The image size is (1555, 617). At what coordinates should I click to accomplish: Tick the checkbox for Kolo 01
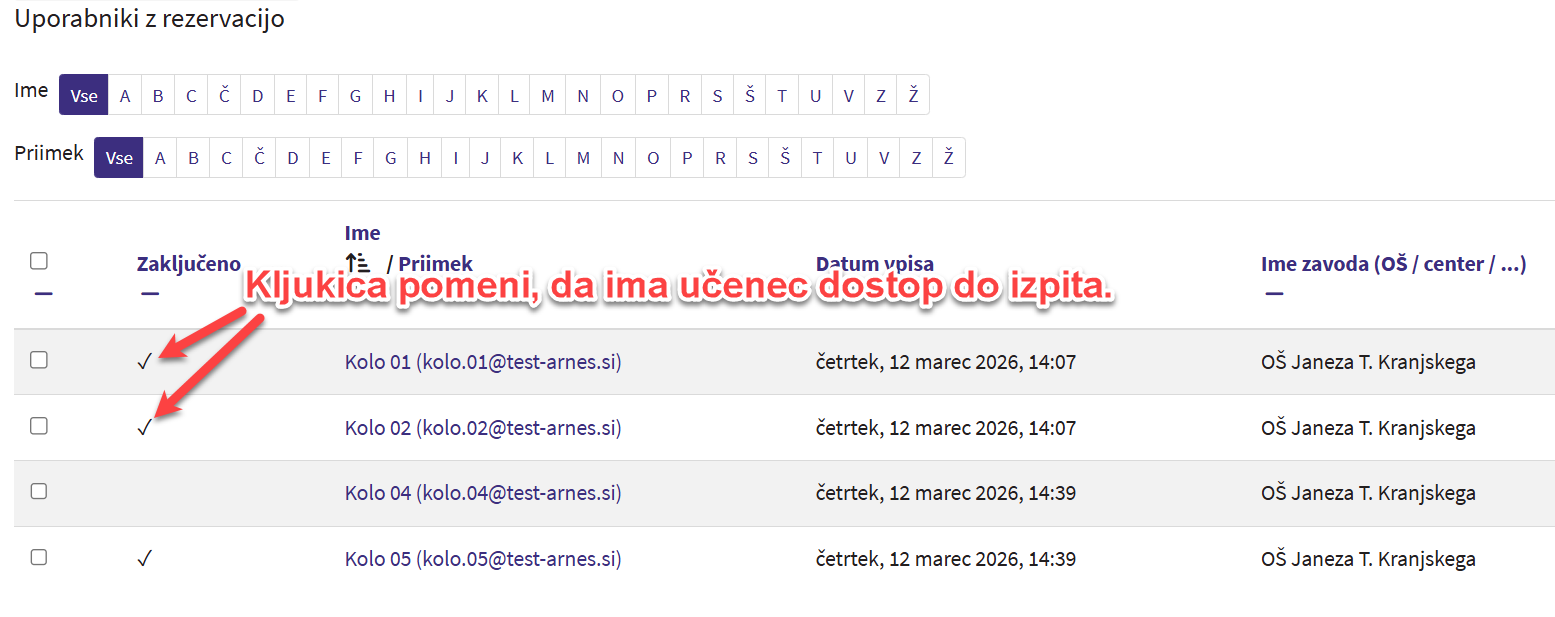pos(39,360)
